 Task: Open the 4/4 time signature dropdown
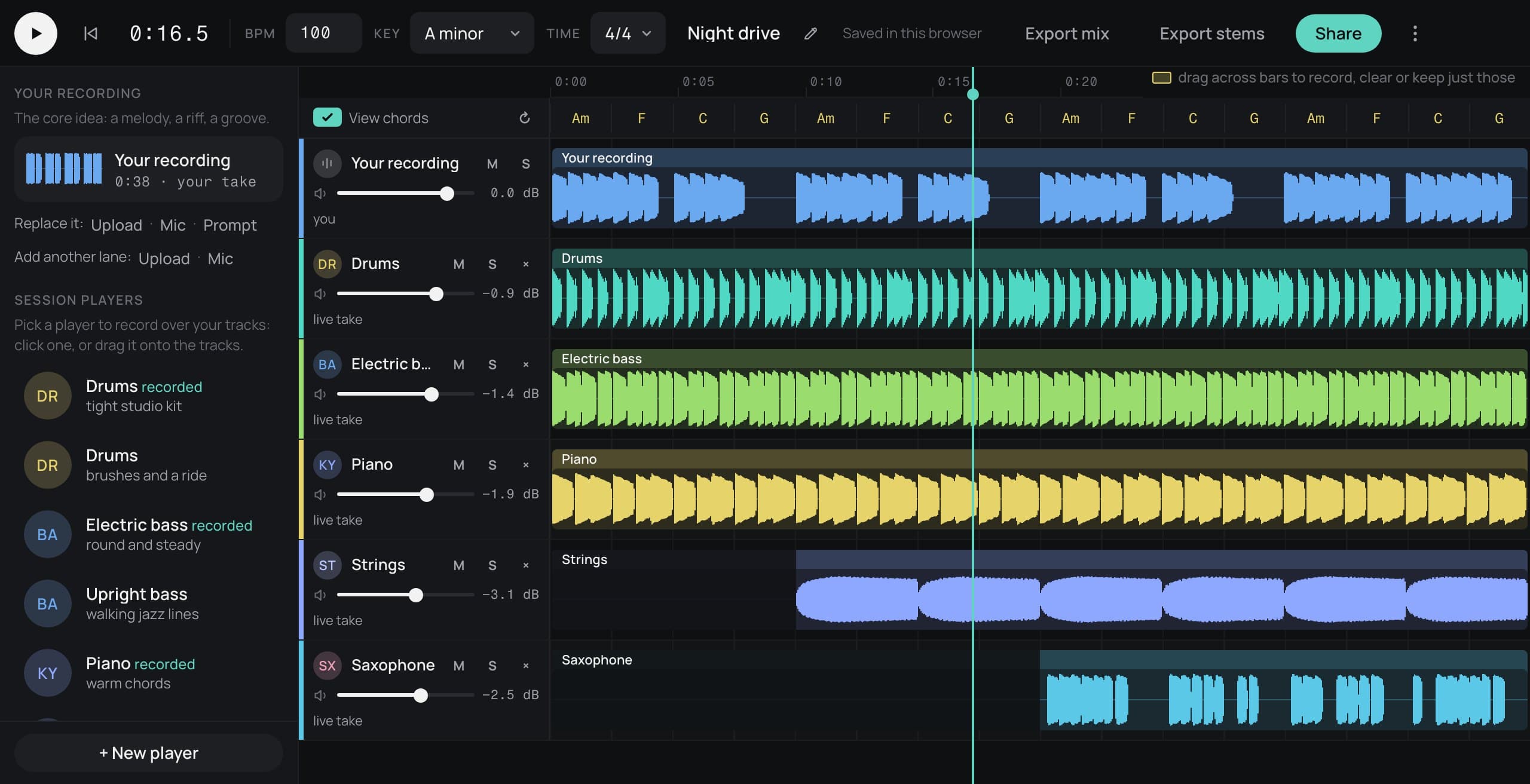(628, 33)
